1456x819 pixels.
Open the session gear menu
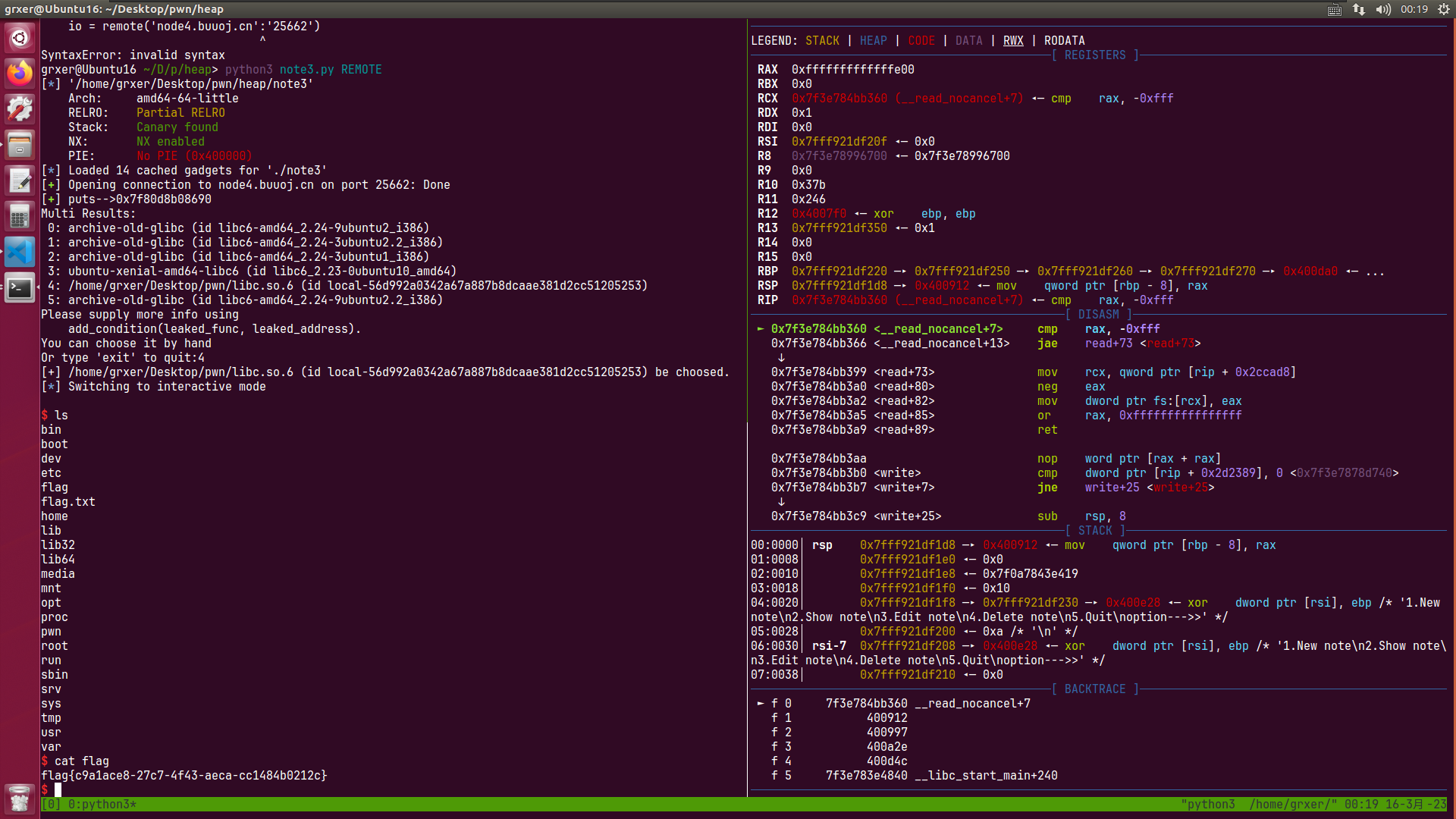(x=1444, y=9)
